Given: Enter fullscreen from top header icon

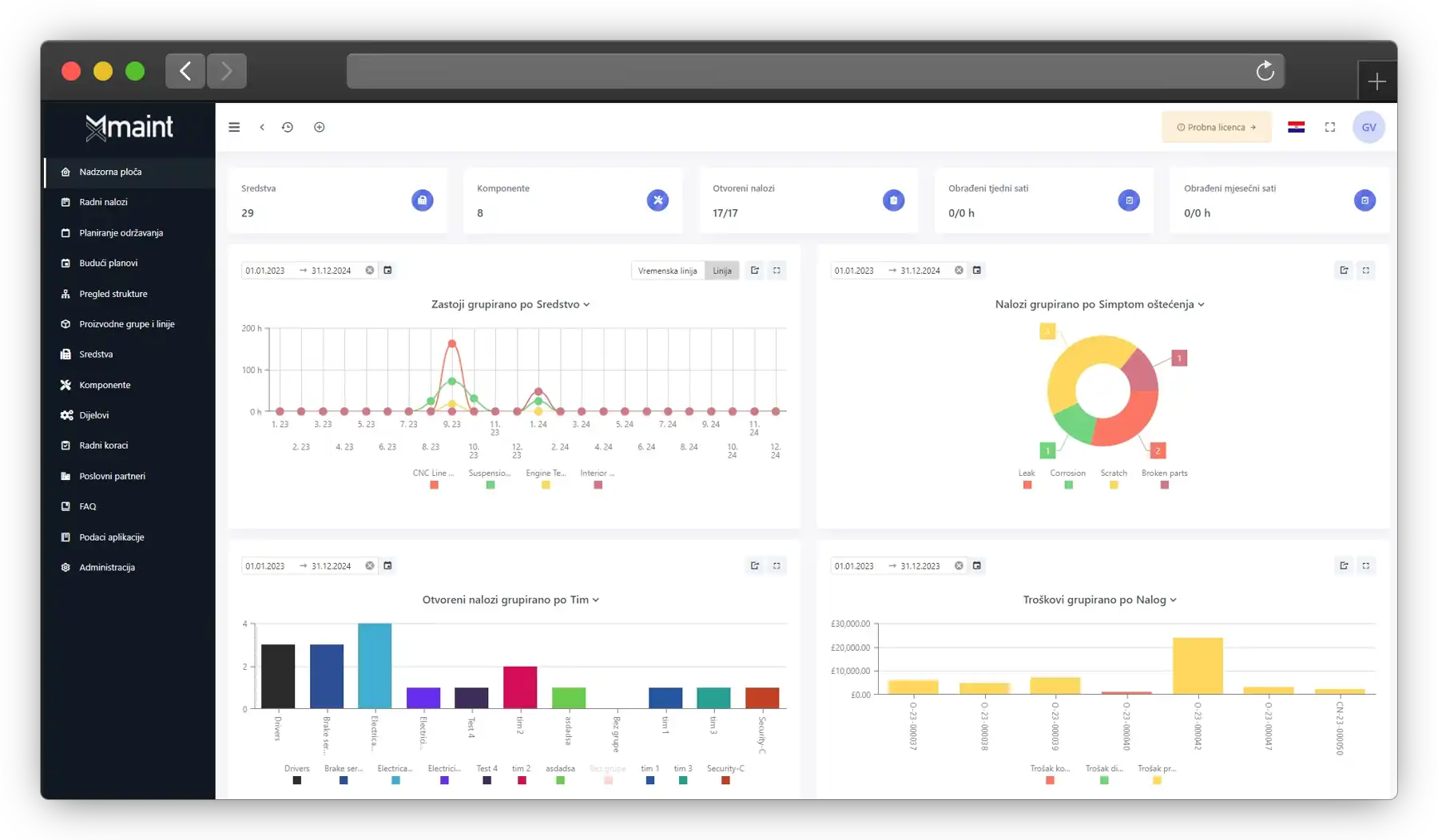Looking at the screenshot, I should (1330, 127).
